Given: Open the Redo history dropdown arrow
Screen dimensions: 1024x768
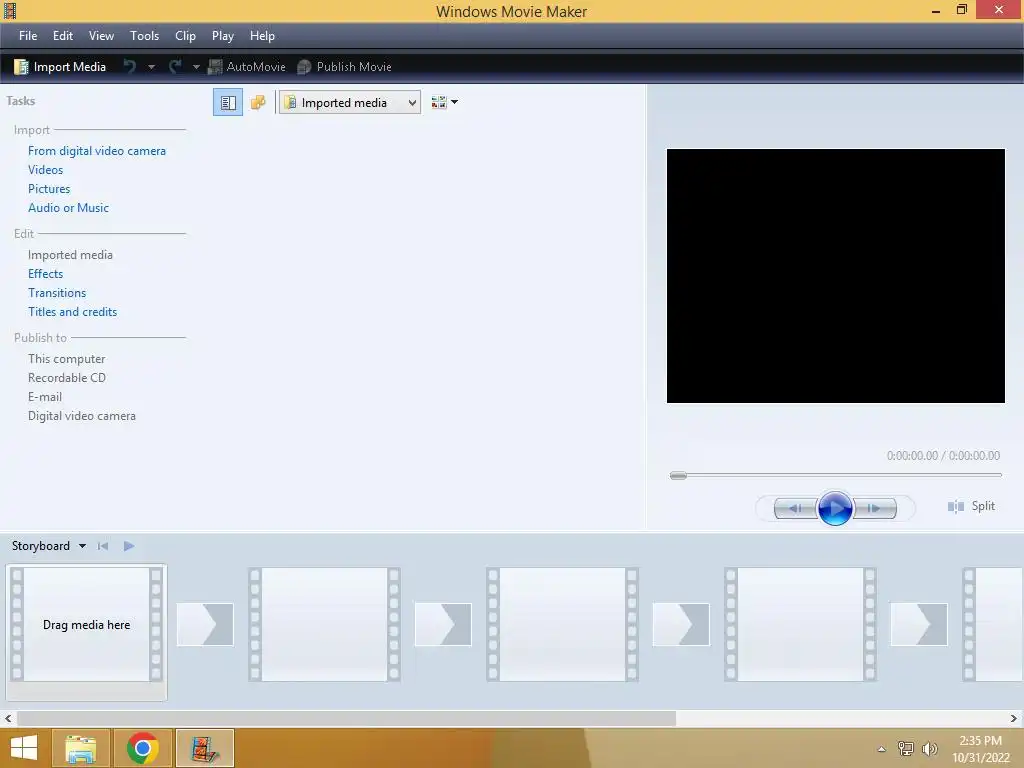Looking at the screenshot, I should point(196,67).
